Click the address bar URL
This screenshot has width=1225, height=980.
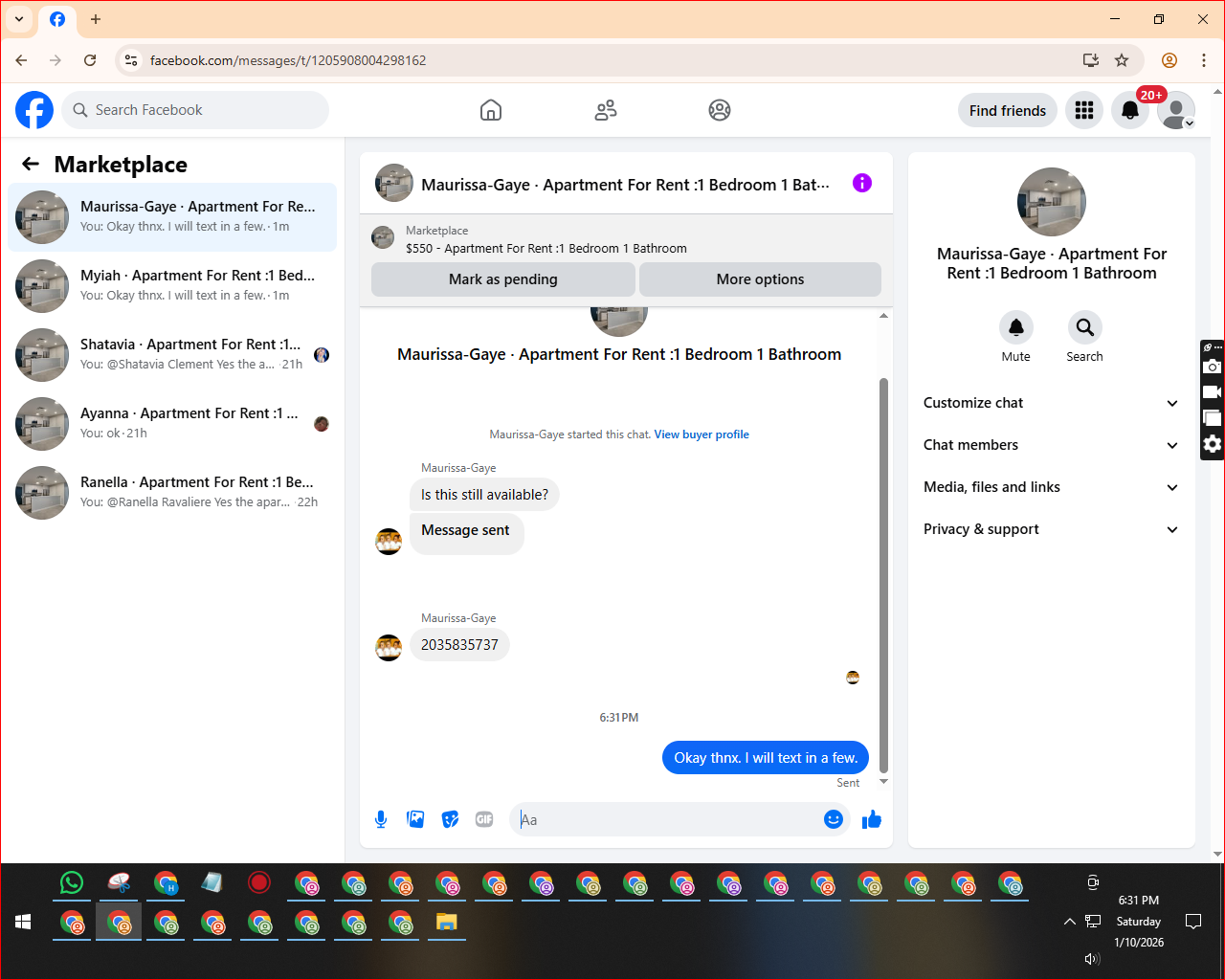pos(288,60)
